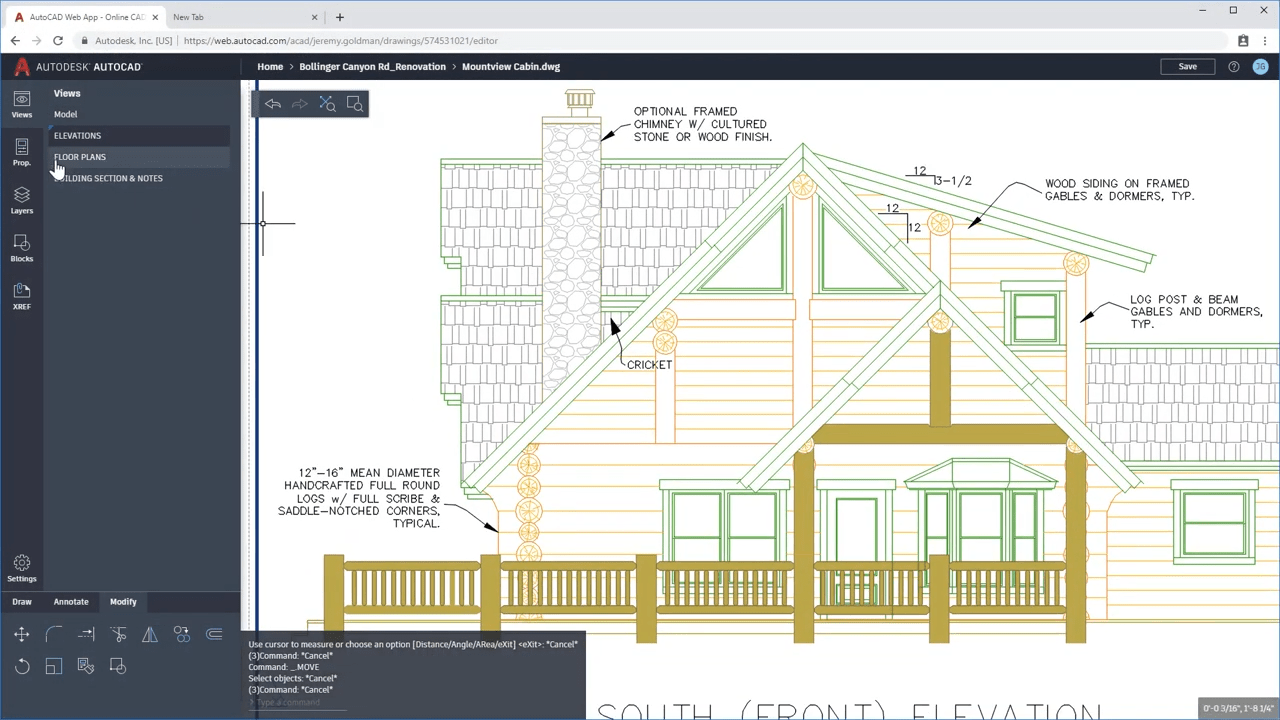Select the Fillet tool in Modify panel
The height and width of the screenshot is (720, 1280).
click(54, 634)
